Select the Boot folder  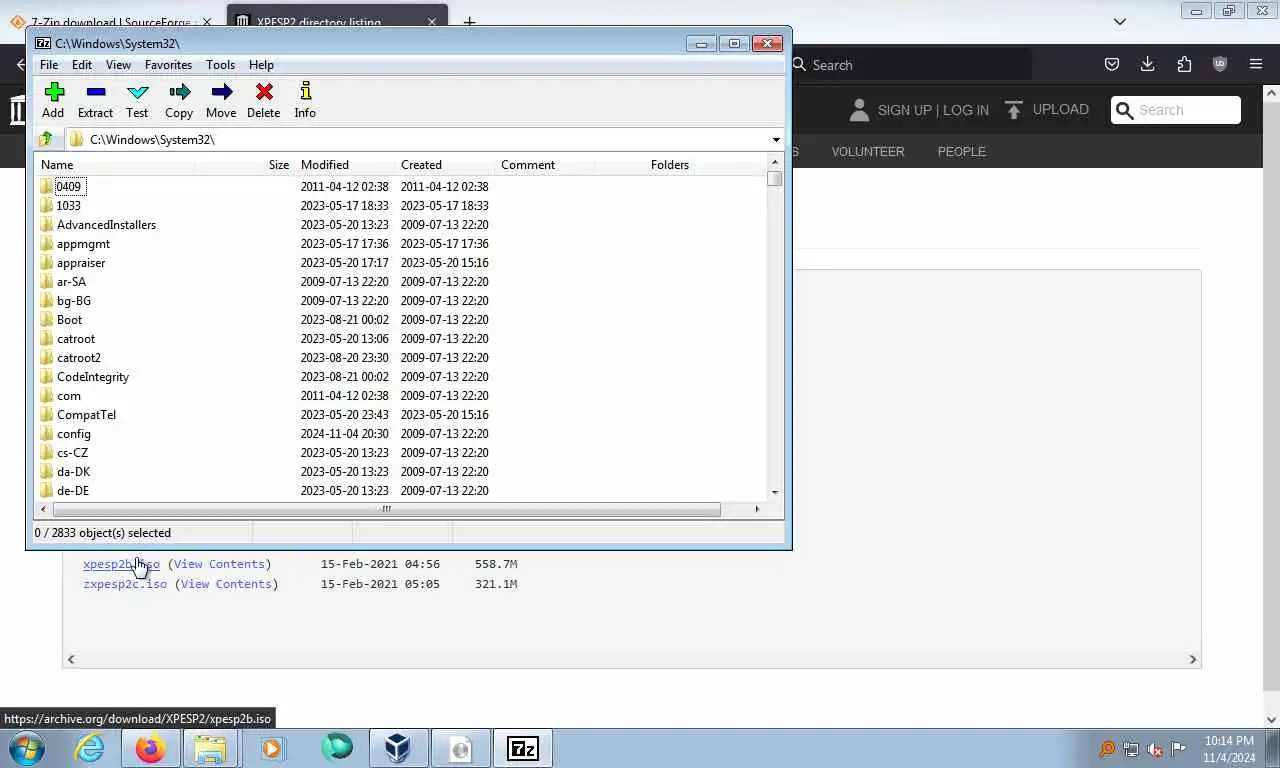click(69, 320)
